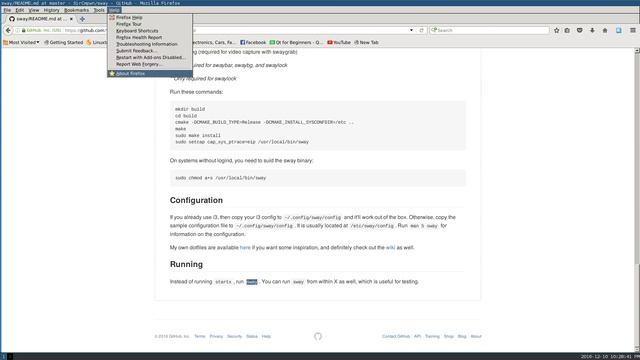Click the Running heading
Image resolution: width=640 pixels, height=360 pixels.
(x=186, y=264)
